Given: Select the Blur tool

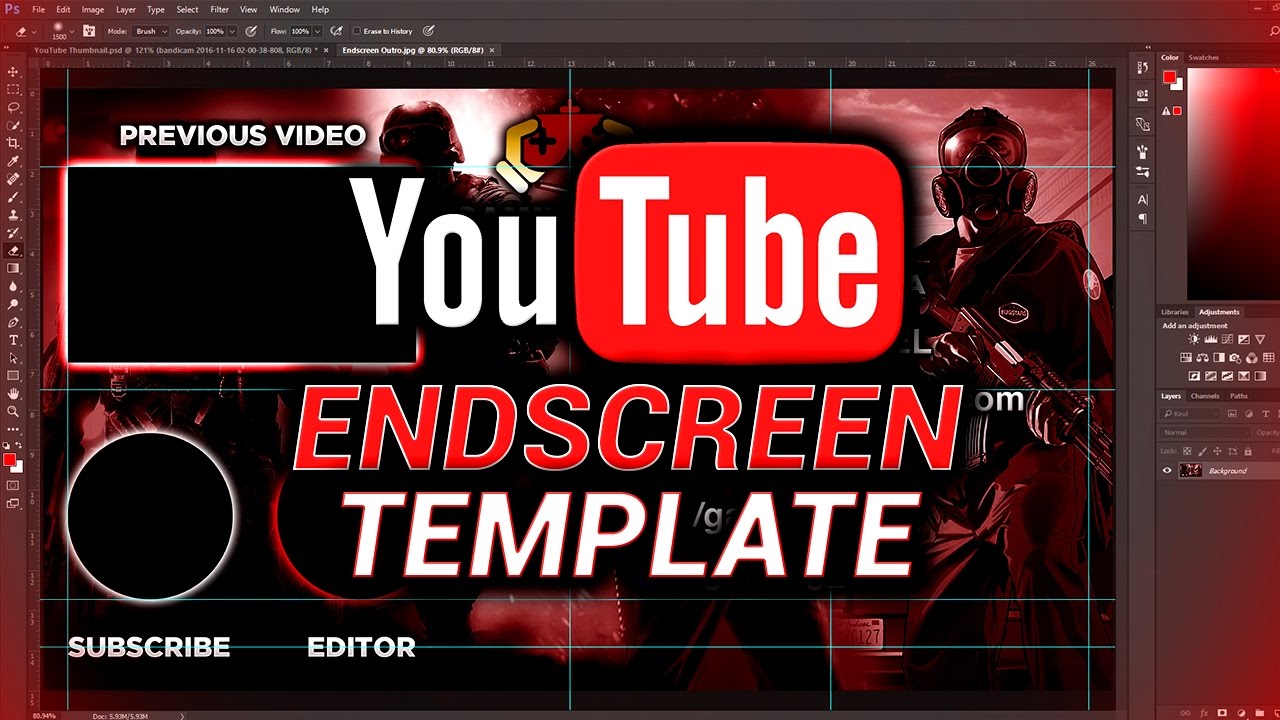Looking at the screenshot, I should (x=13, y=286).
